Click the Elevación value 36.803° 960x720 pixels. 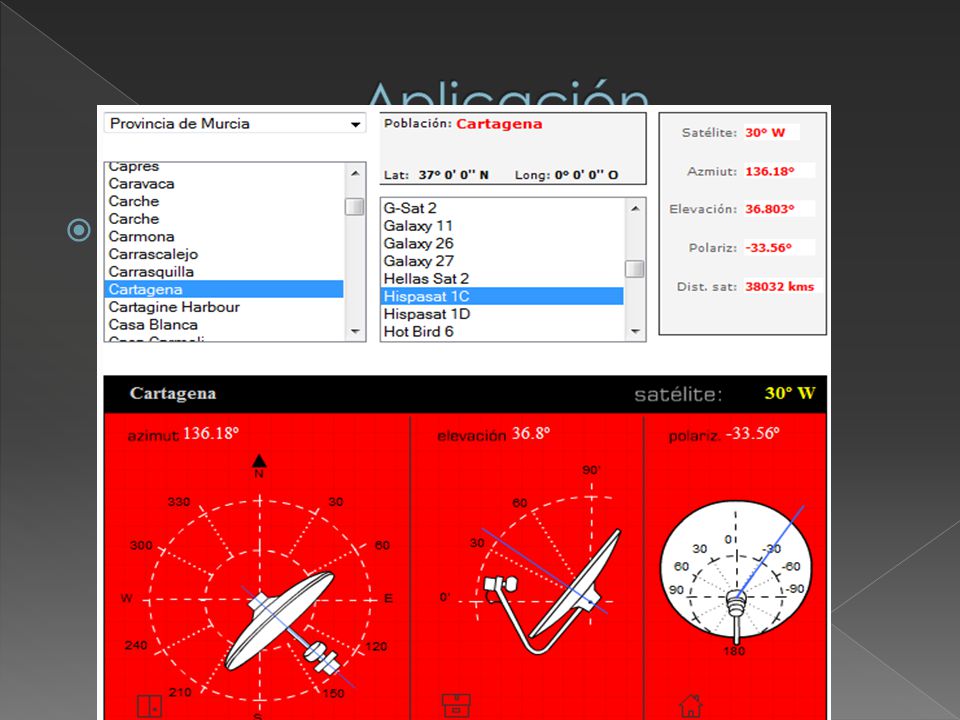(x=770, y=209)
